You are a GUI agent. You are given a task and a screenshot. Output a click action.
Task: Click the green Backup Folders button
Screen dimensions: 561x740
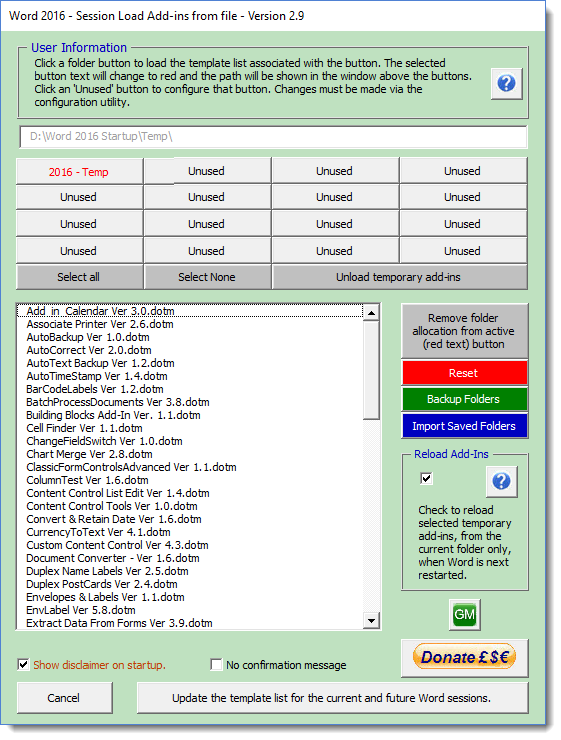tap(464, 399)
